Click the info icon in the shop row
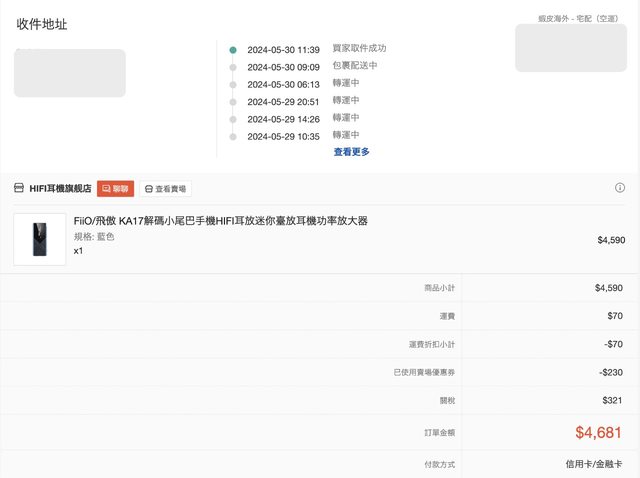 click(x=620, y=188)
